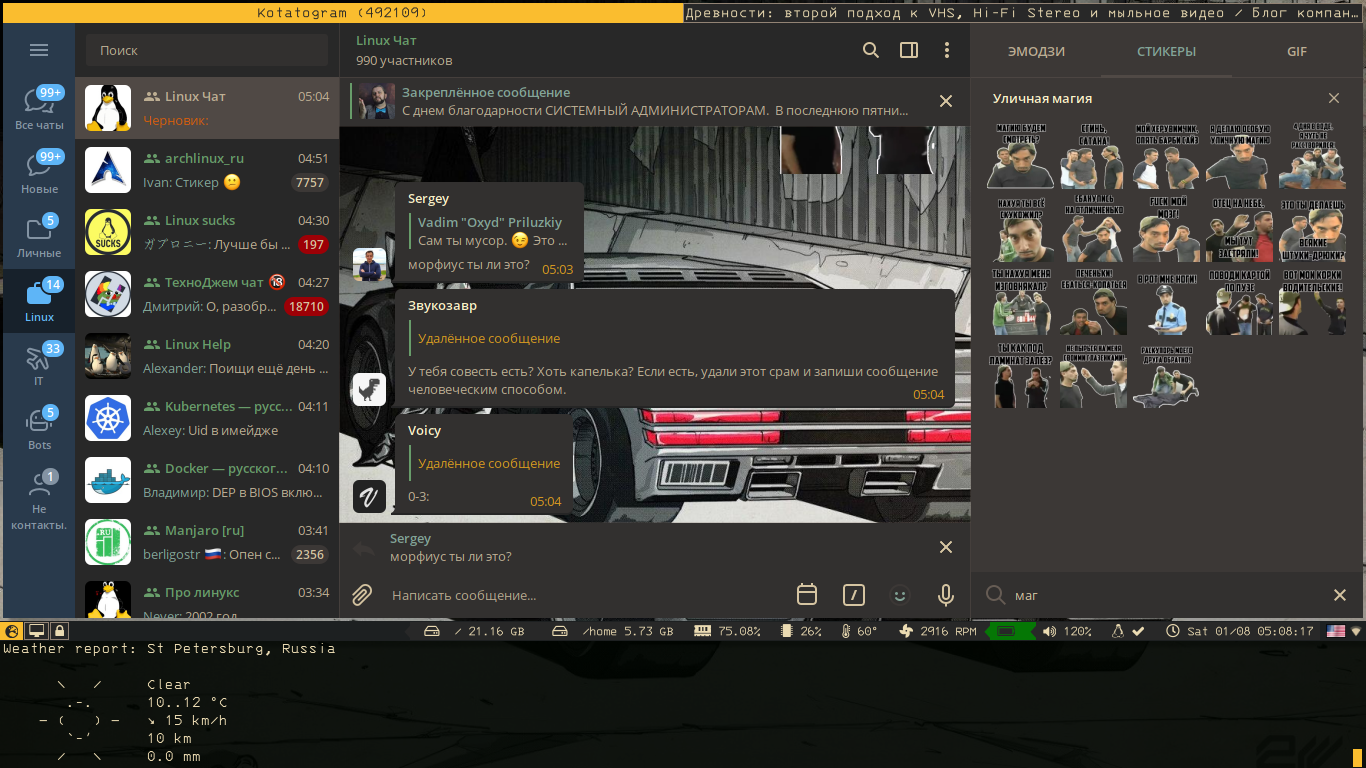The image size is (1366, 768).
Task: Send the ОТЕЦ НА ЖЕБЕ sticker
Action: point(1239,230)
